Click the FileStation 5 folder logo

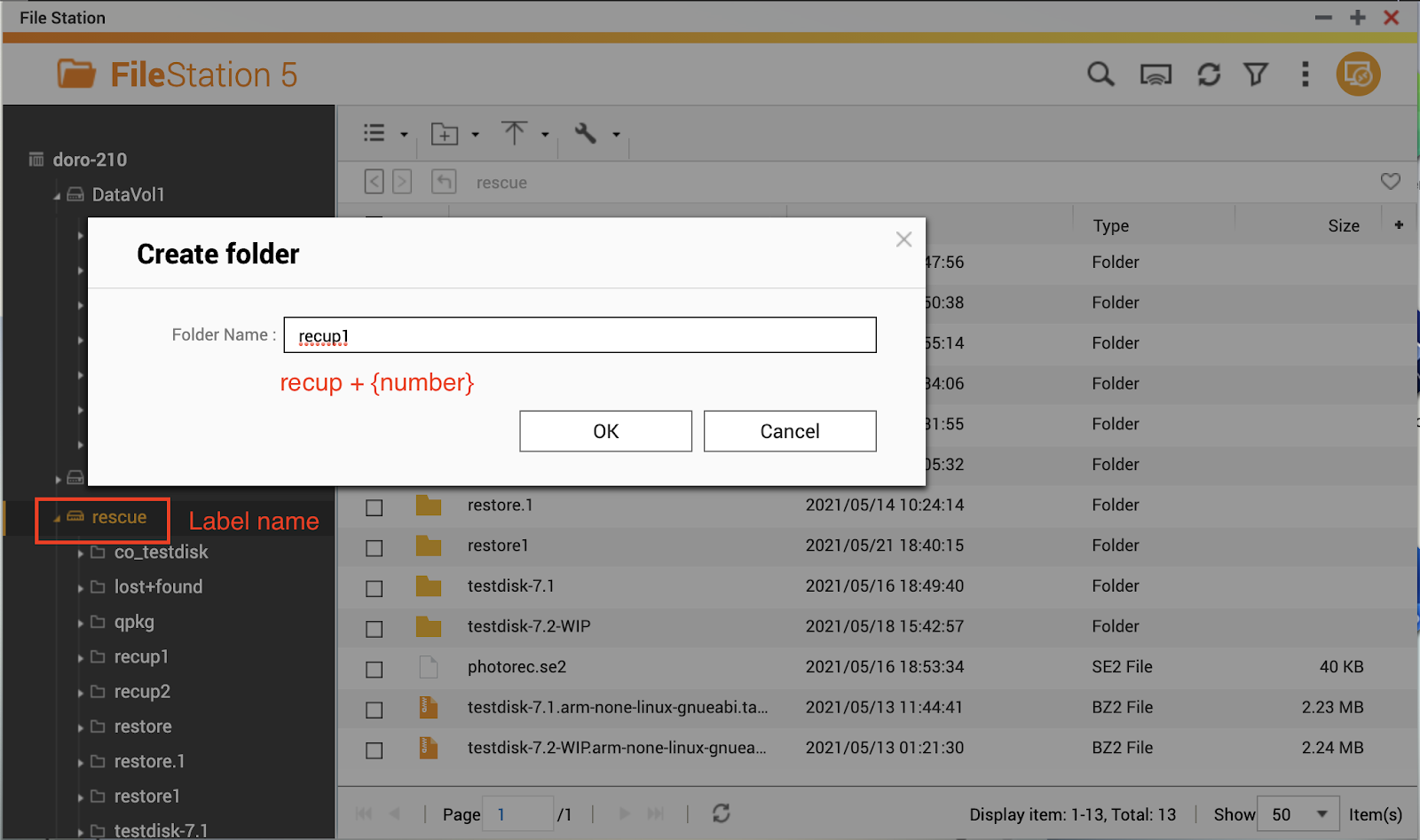tap(76, 74)
